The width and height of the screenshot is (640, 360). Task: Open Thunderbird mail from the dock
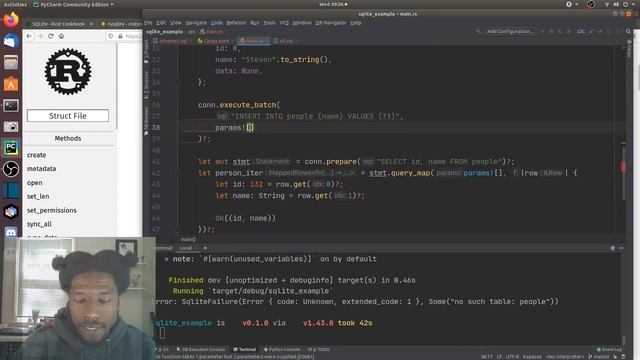[x=11, y=41]
